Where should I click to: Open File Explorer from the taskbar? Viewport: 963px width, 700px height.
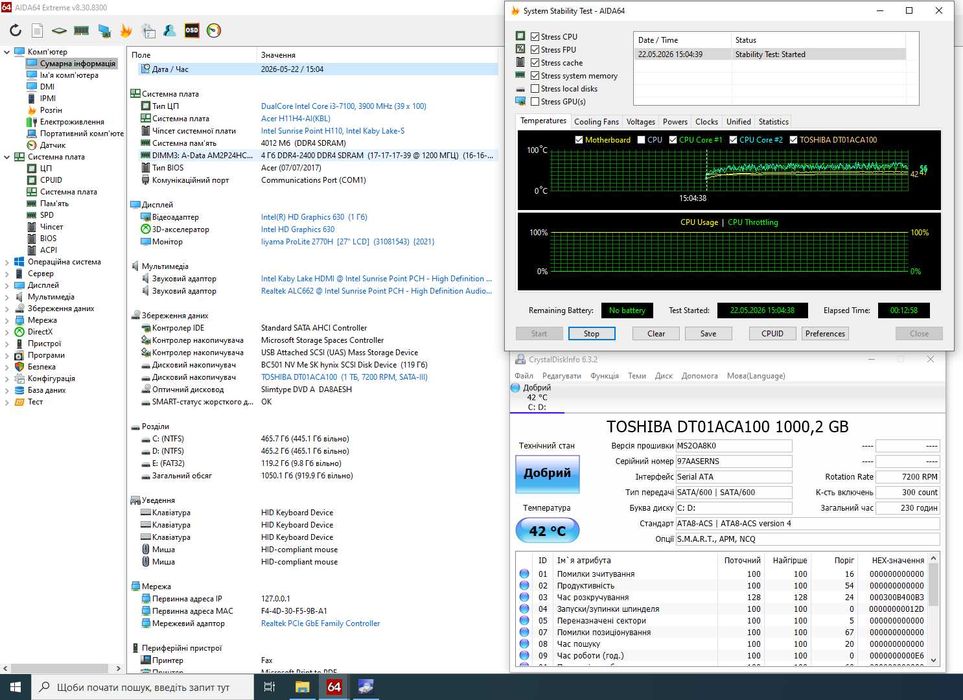pyautogui.click(x=302, y=686)
